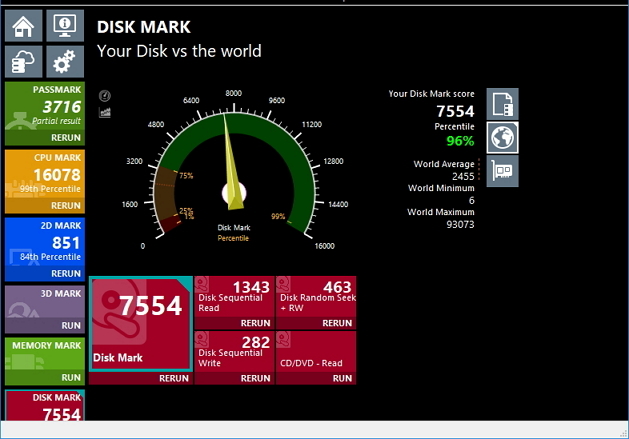Rerun the Disk Sequential Write test
629x439 pixels.
255,379
